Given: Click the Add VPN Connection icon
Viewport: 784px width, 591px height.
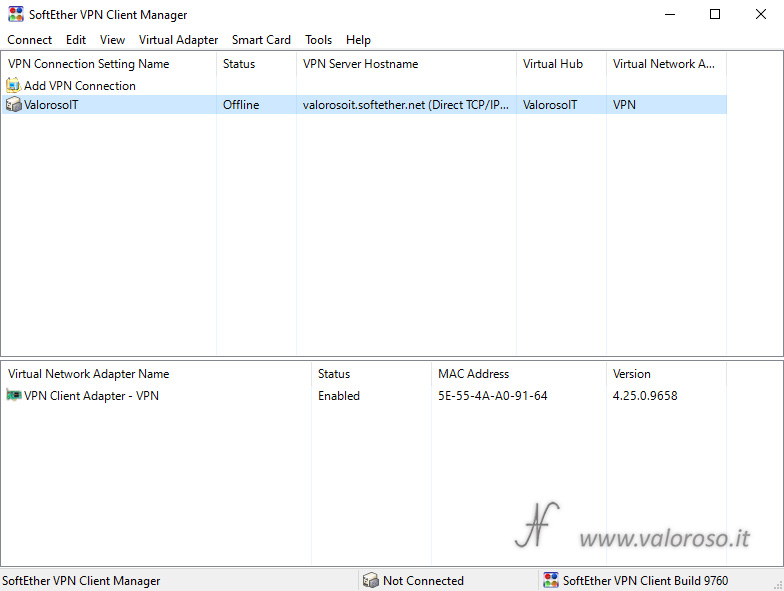Looking at the screenshot, I should click(14, 86).
